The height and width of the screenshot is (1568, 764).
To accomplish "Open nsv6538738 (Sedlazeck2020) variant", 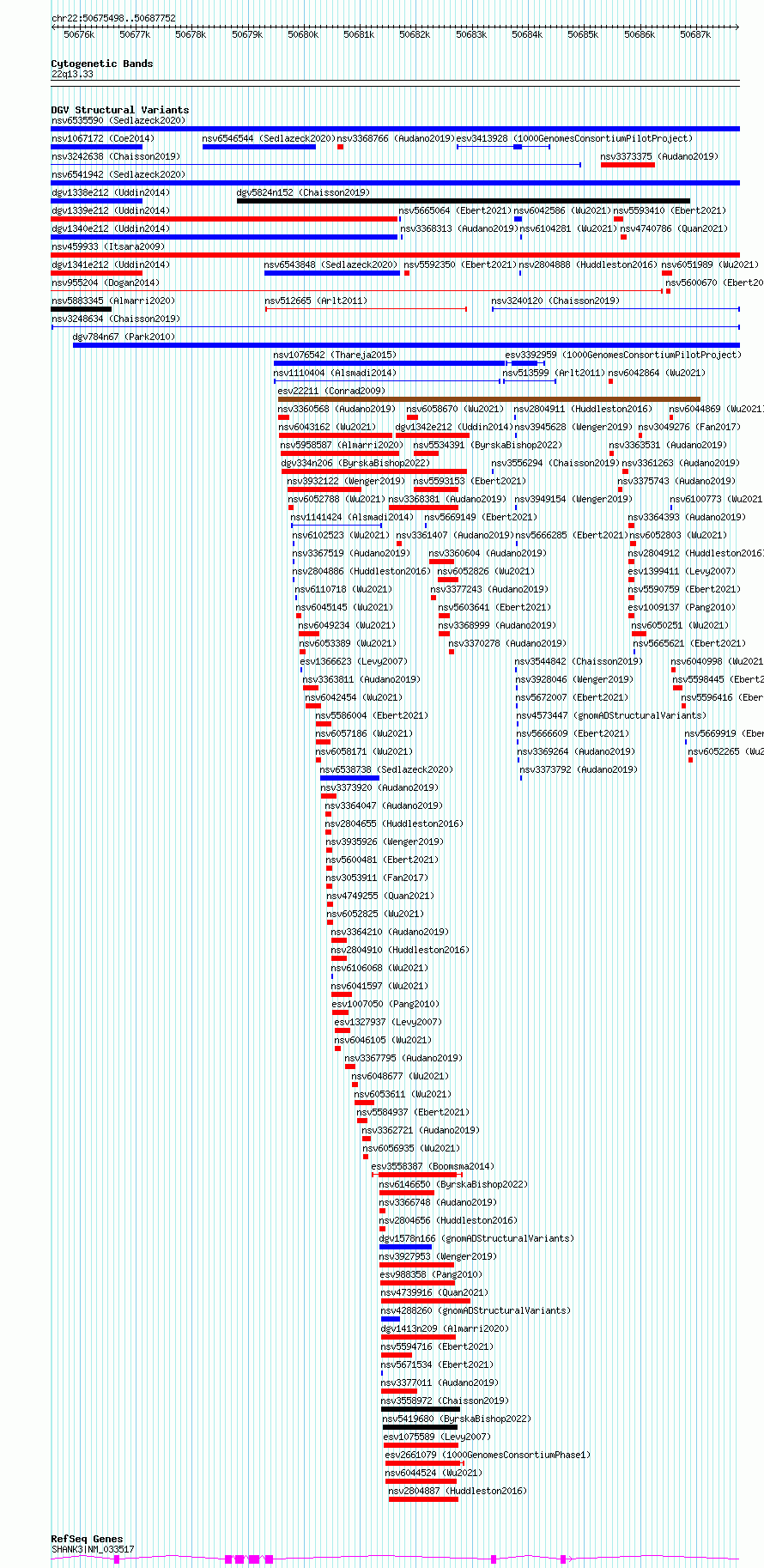I will click(386, 769).
